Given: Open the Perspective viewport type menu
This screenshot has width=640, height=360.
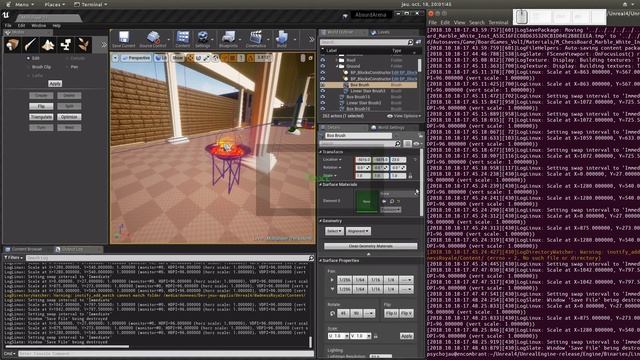Looking at the screenshot, I should [136, 58].
